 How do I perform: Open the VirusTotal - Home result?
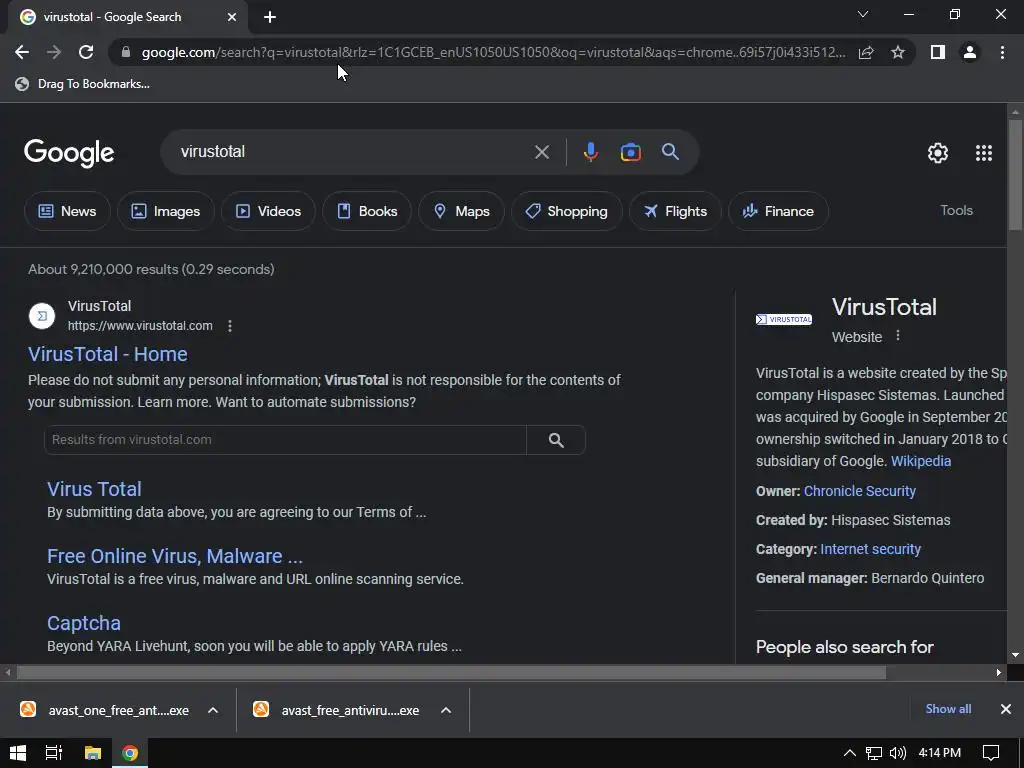point(108,354)
